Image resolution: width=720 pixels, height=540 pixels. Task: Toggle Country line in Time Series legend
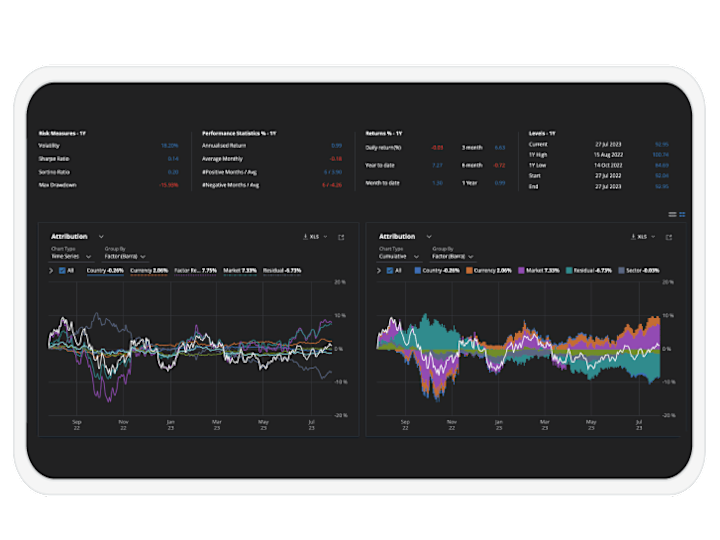(105, 271)
